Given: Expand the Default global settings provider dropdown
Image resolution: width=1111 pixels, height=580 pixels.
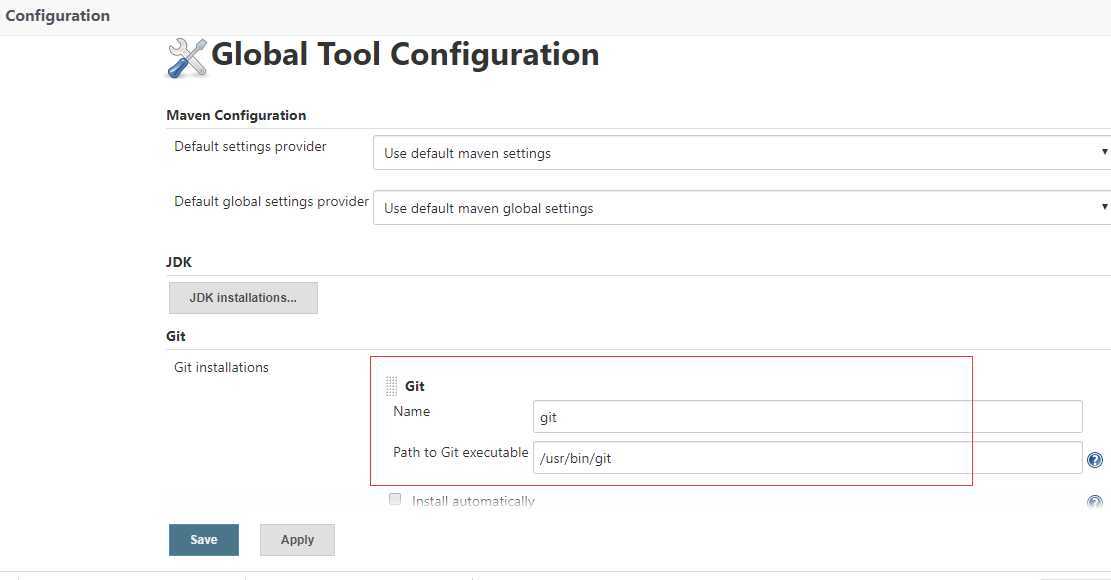Looking at the screenshot, I should coord(742,207).
